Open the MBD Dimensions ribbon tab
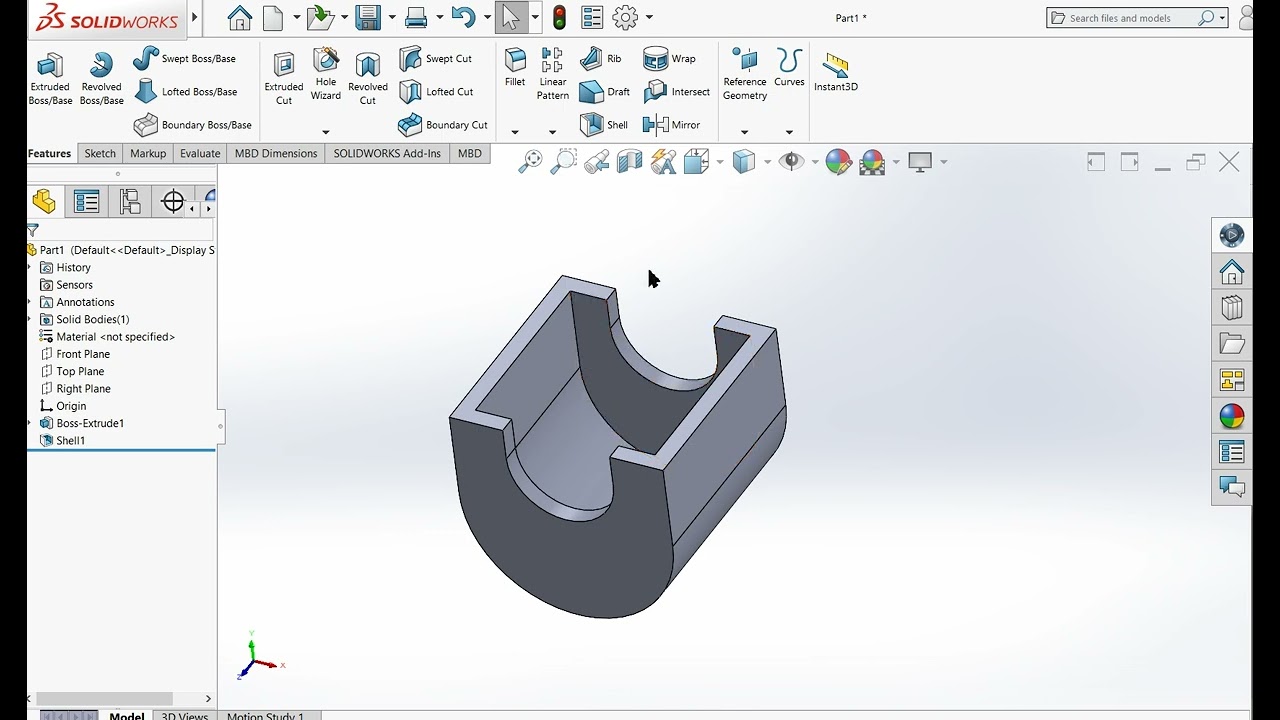The image size is (1280, 720). [276, 153]
